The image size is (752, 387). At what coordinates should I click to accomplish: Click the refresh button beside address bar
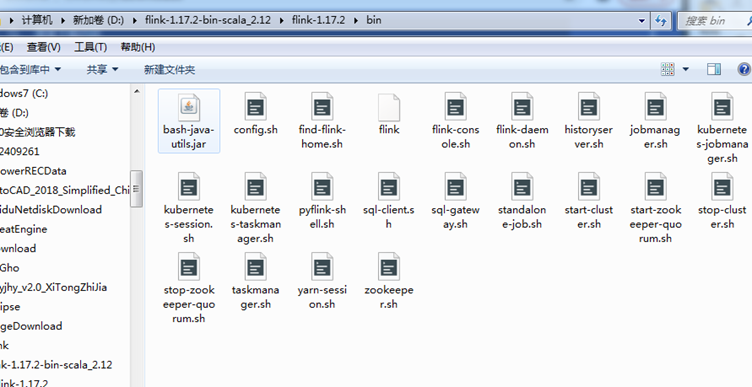[661, 21]
